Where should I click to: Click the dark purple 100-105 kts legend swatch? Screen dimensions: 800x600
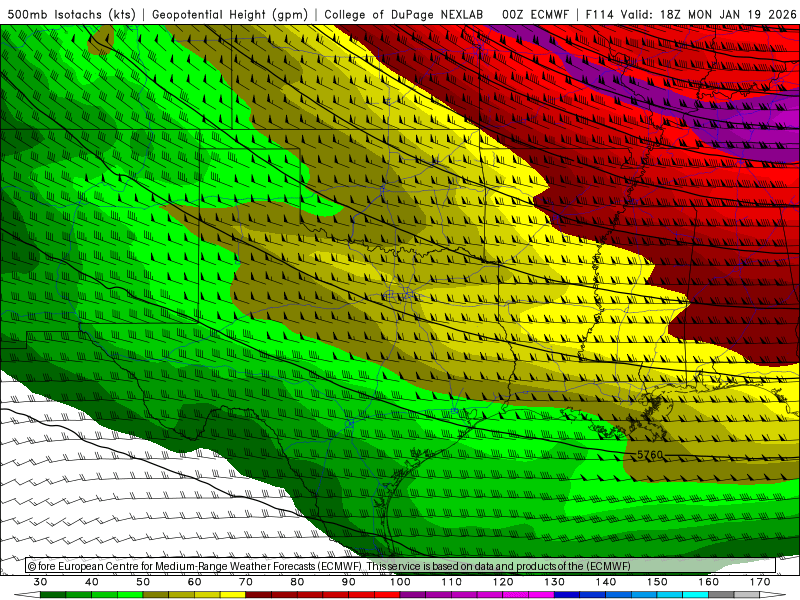point(413,595)
